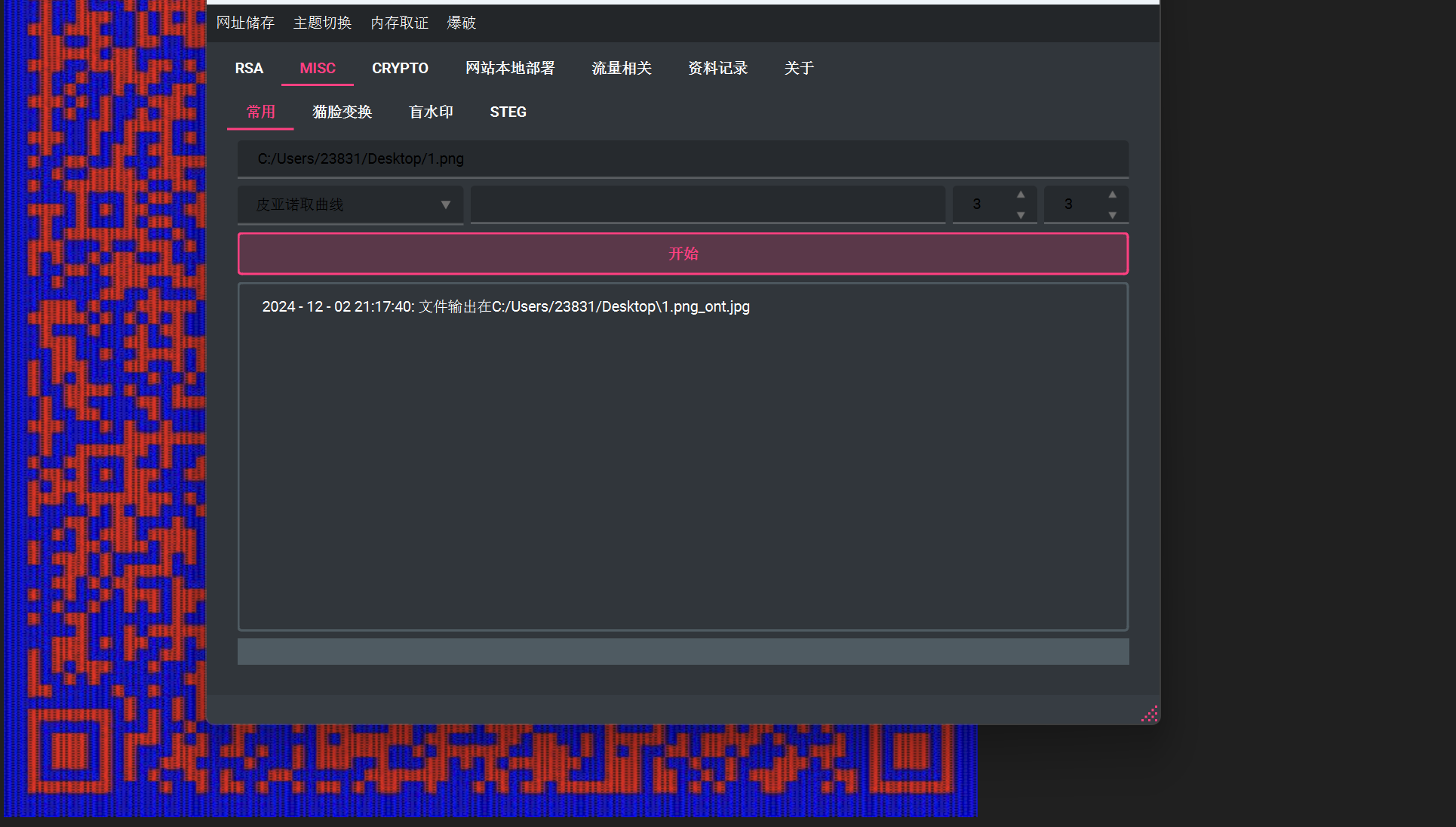The height and width of the screenshot is (827, 1456).
Task: Click the 开始 button
Action: pos(683,254)
